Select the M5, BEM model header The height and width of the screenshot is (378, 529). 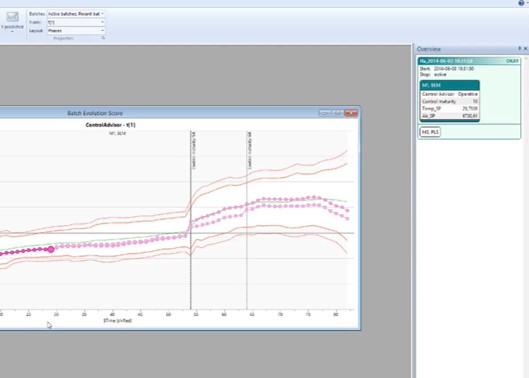point(449,85)
